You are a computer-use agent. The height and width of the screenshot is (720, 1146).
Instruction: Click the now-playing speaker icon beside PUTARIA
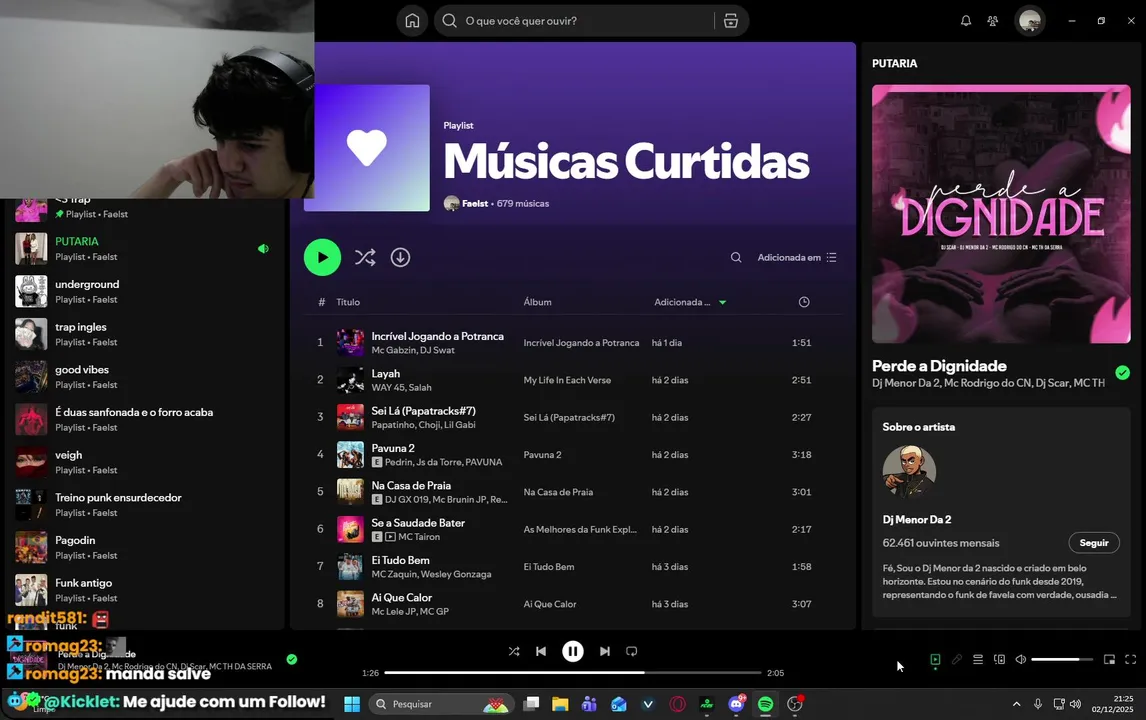tap(263, 249)
